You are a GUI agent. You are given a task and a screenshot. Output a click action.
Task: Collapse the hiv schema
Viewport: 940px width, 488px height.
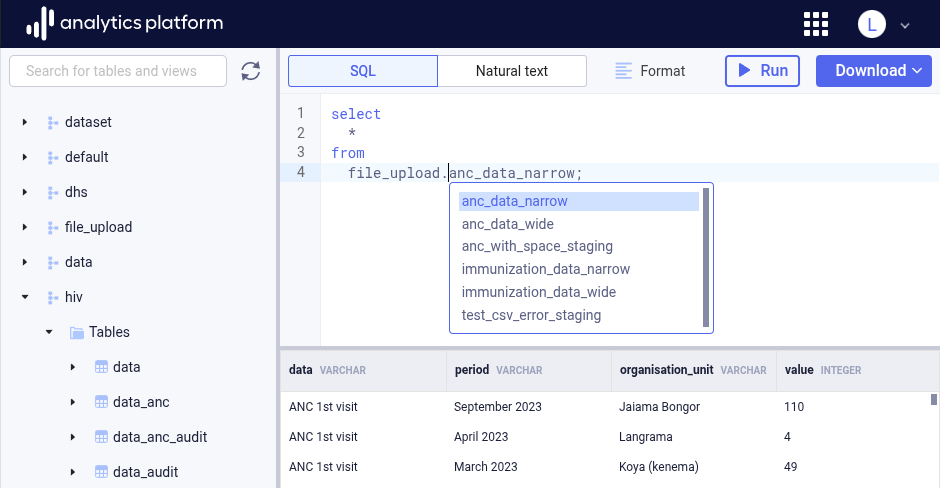coord(25,297)
